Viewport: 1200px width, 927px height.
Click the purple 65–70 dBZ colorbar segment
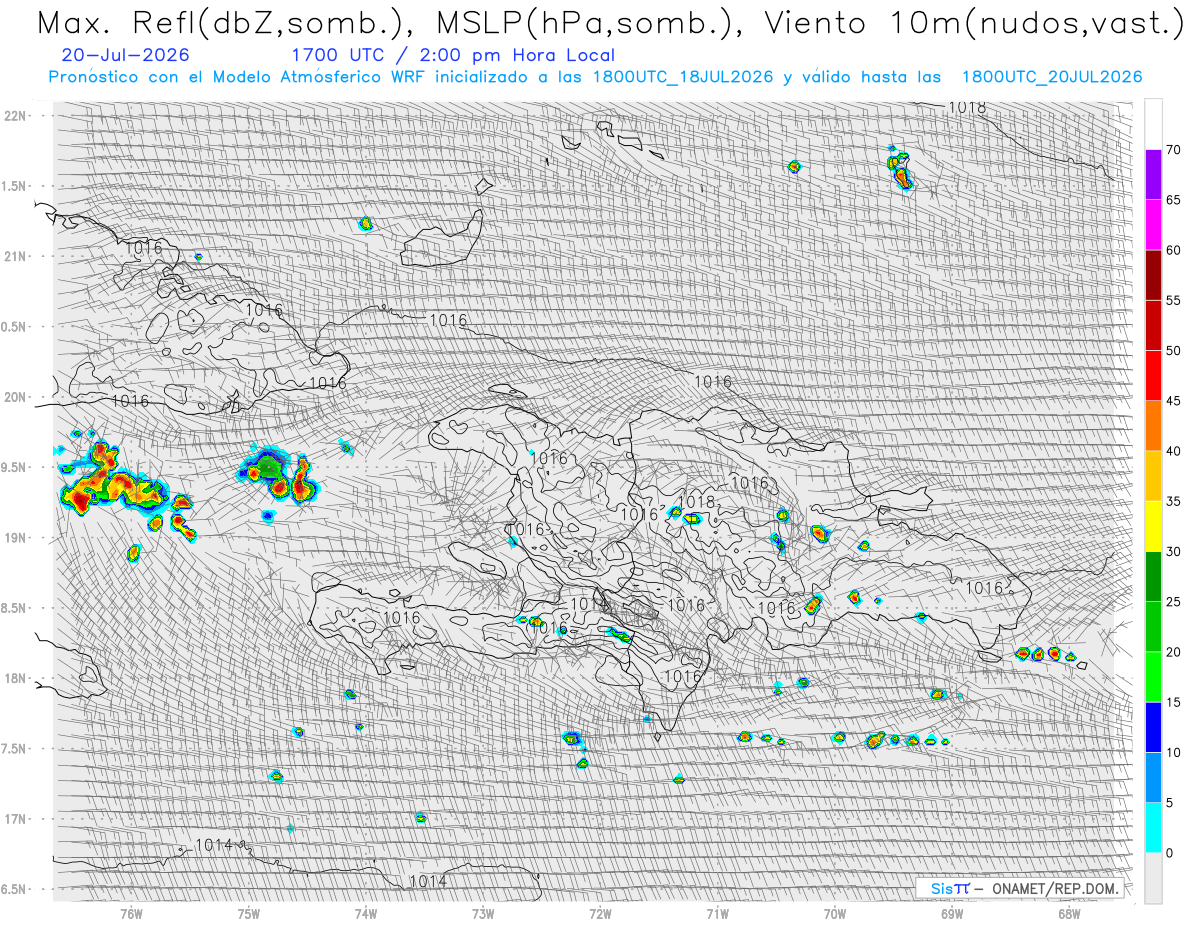point(1153,175)
